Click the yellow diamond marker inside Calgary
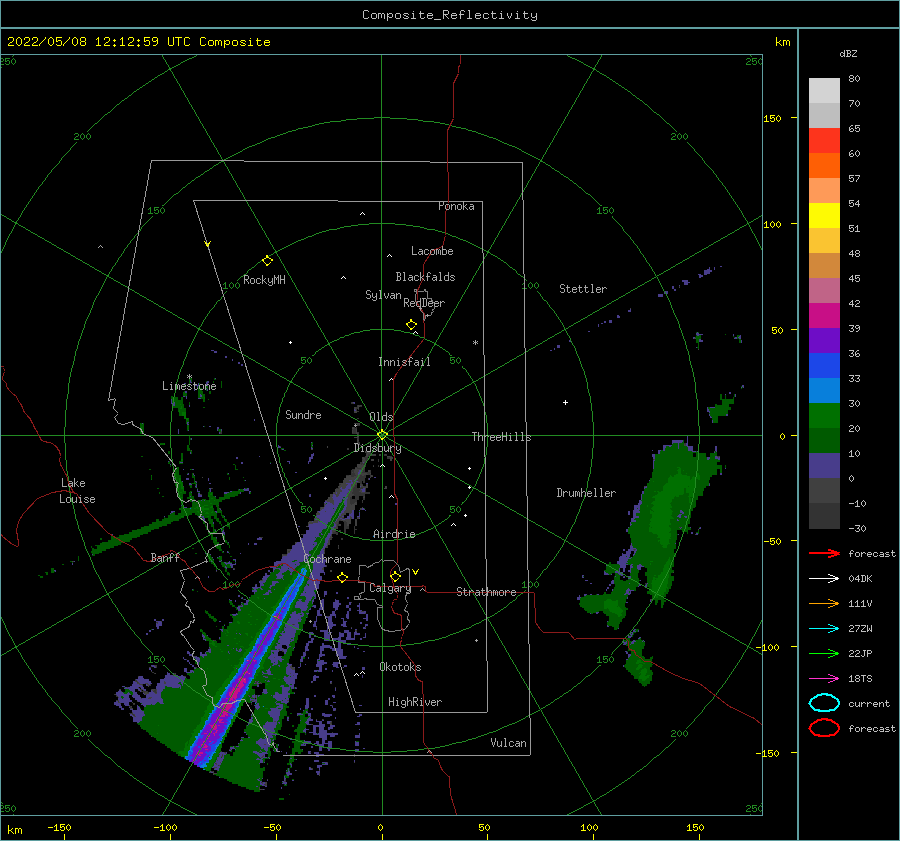The image size is (900, 841). tap(395, 576)
